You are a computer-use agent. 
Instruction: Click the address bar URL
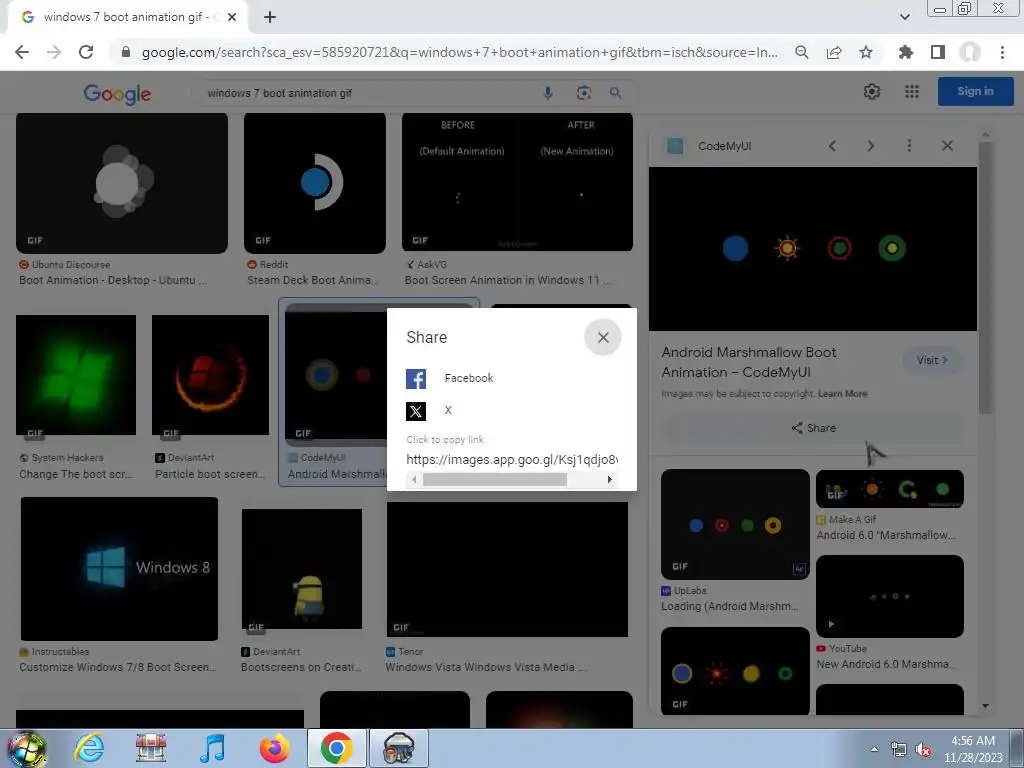[460, 52]
